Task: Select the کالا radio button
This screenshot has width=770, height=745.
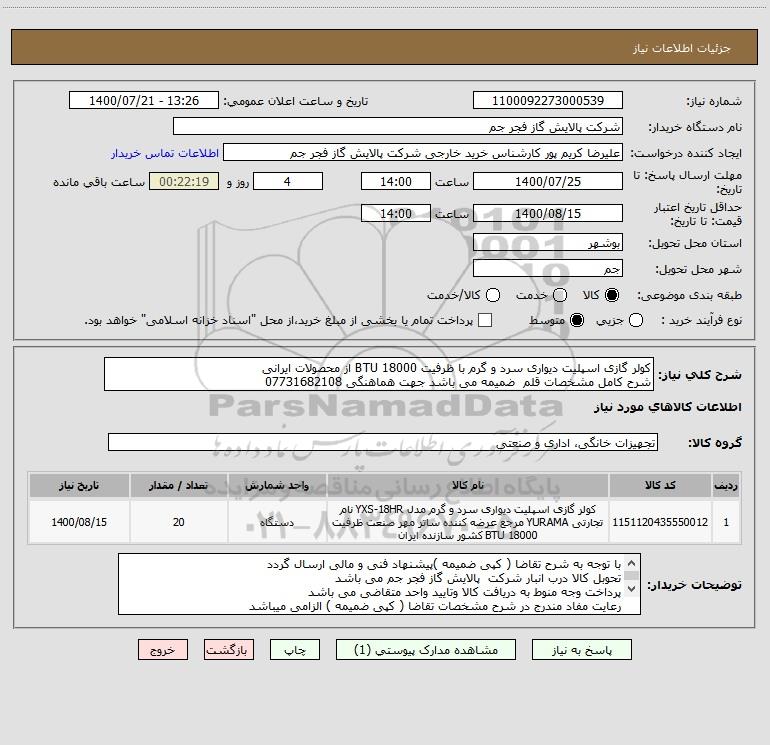Action: (612, 295)
